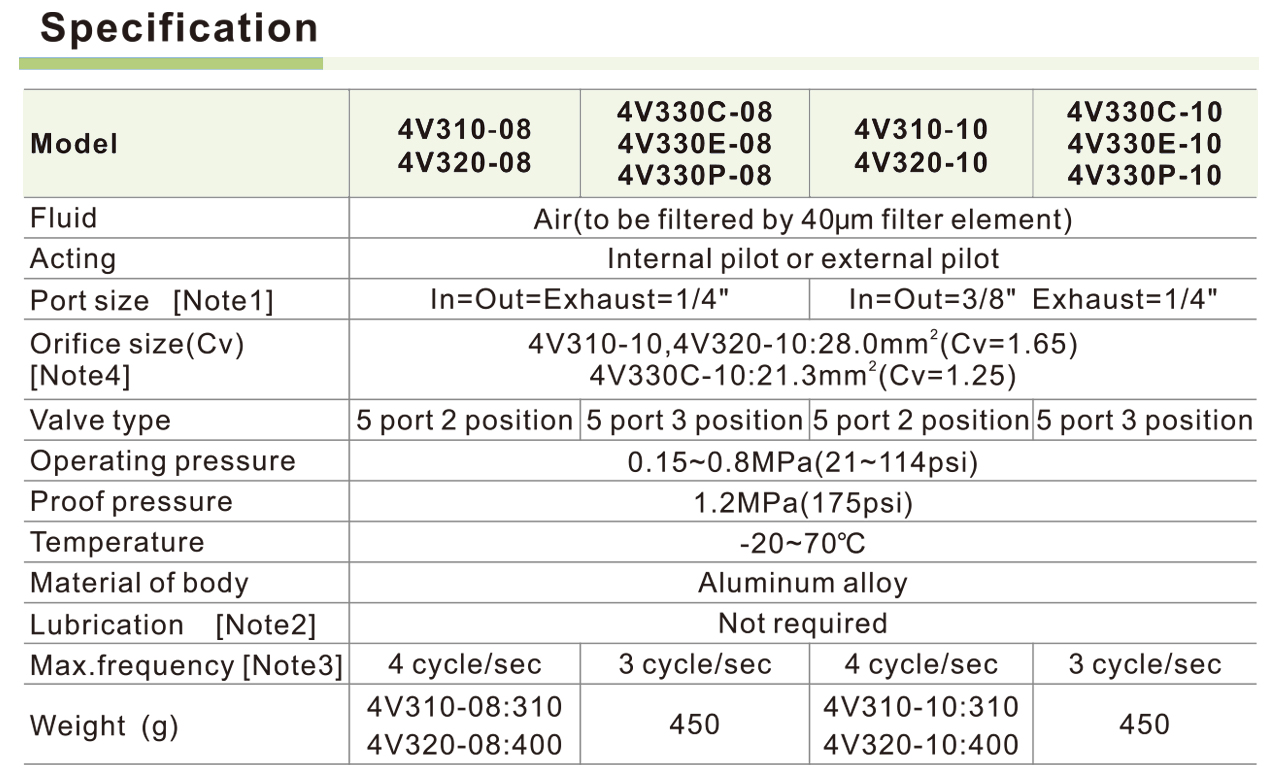The image size is (1277, 776).
Task: Click the Internal pilot or external pilot text
Action: (x=803, y=259)
